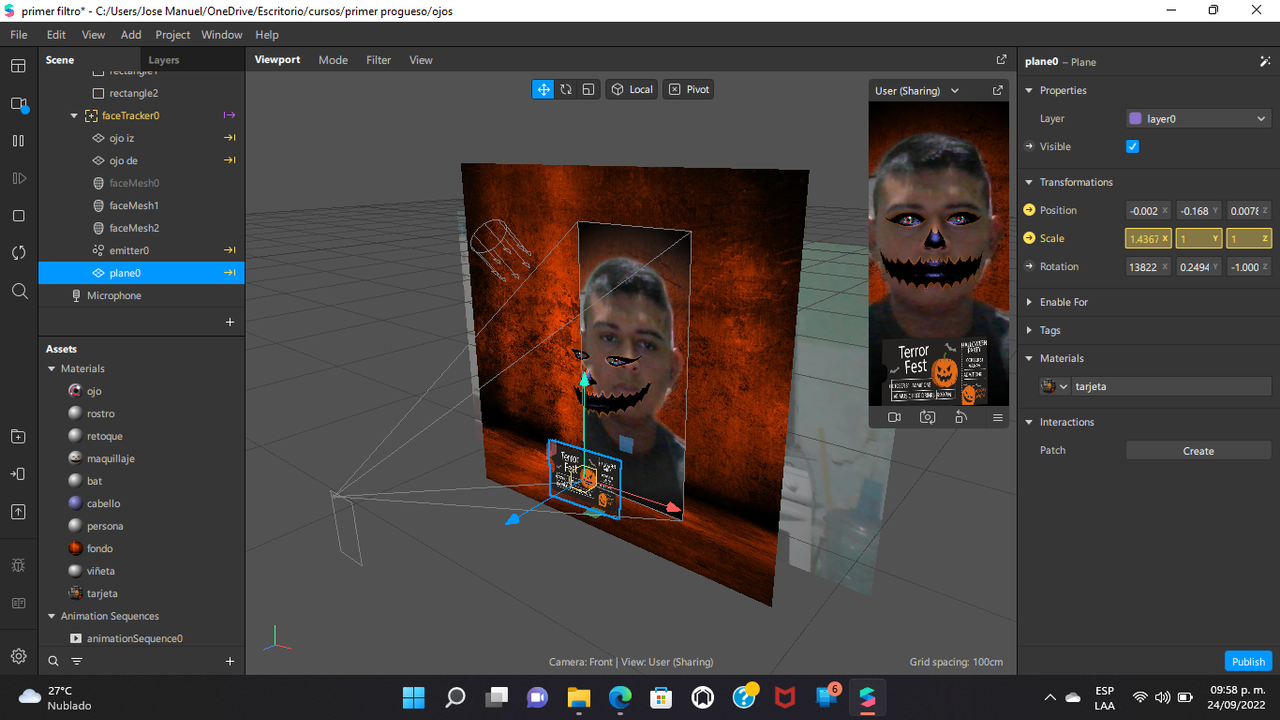Open the debug bug icon

pos(18,566)
